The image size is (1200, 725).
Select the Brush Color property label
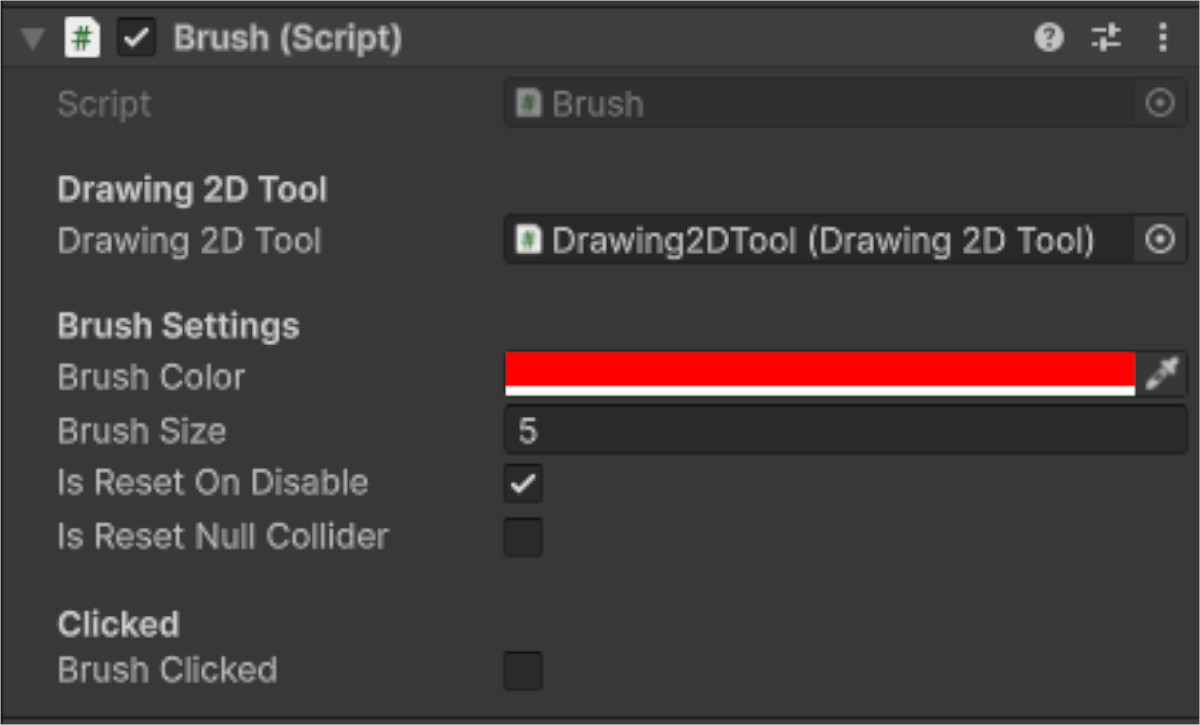coord(151,378)
